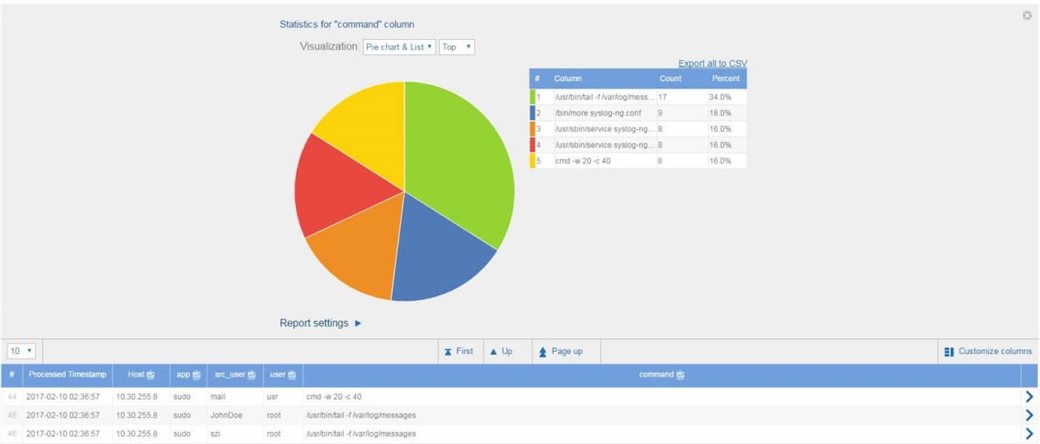Expand the Report settings section

tap(320, 323)
